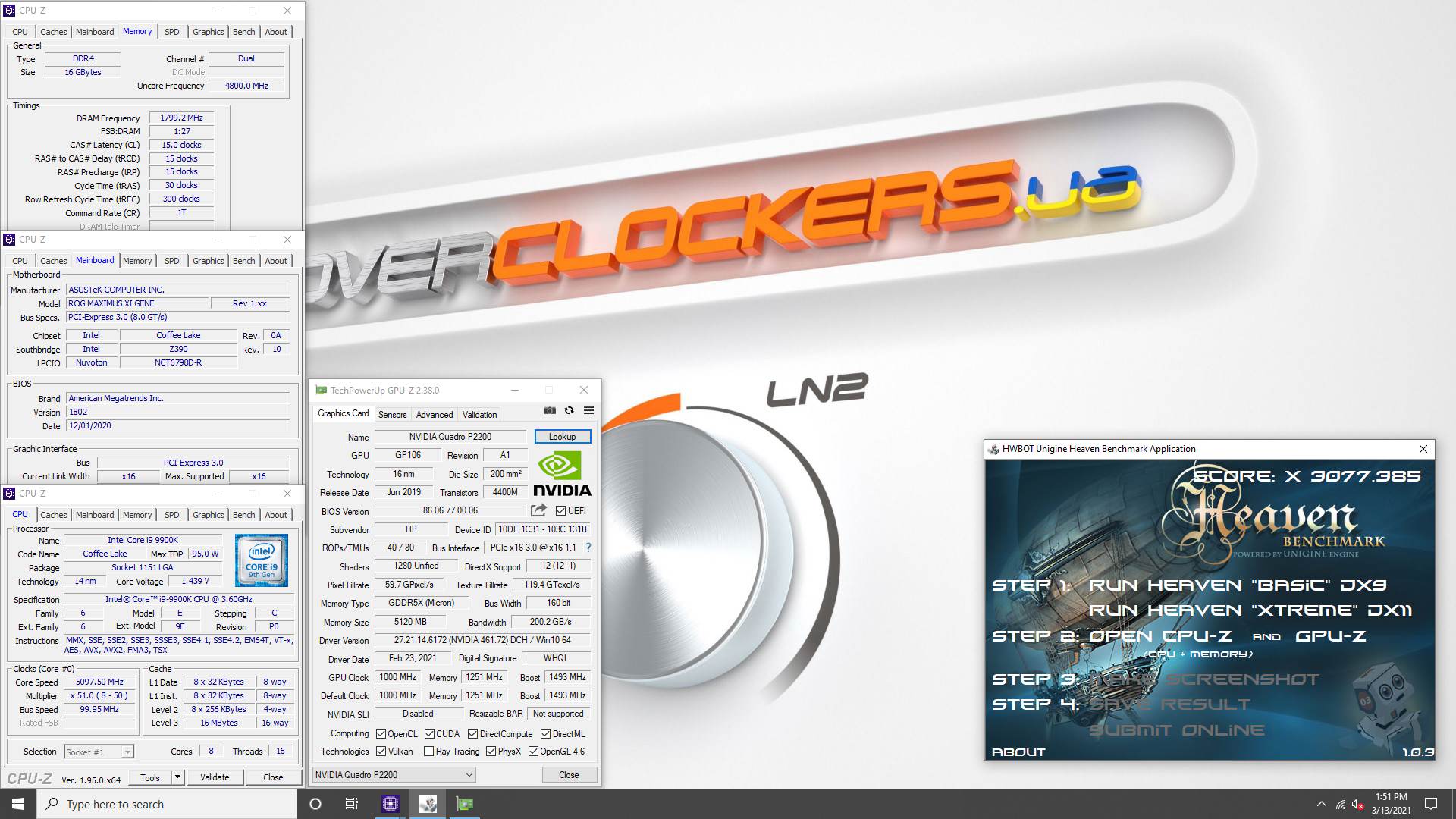Switch to GPU-Z Advanced tab
The width and height of the screenshot is (1456, 819).
(435, 415)
